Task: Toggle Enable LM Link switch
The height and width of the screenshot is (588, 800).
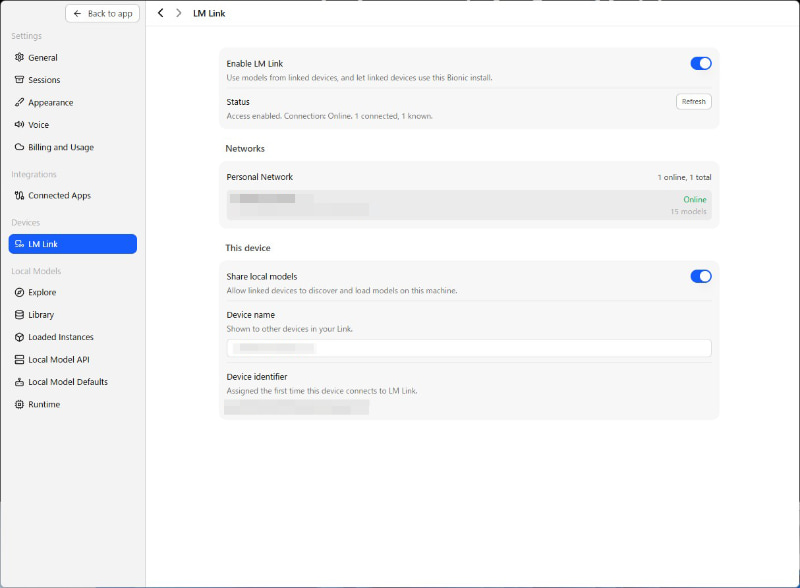Action: pos(701,63)
